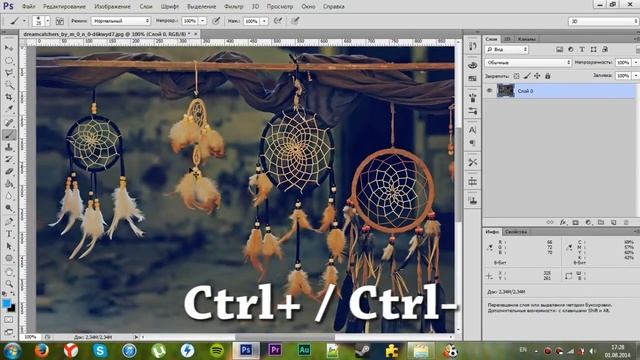Open the brush flow slider arrow
This screenshot has height=360, width=640.
[x=264, y=20]
